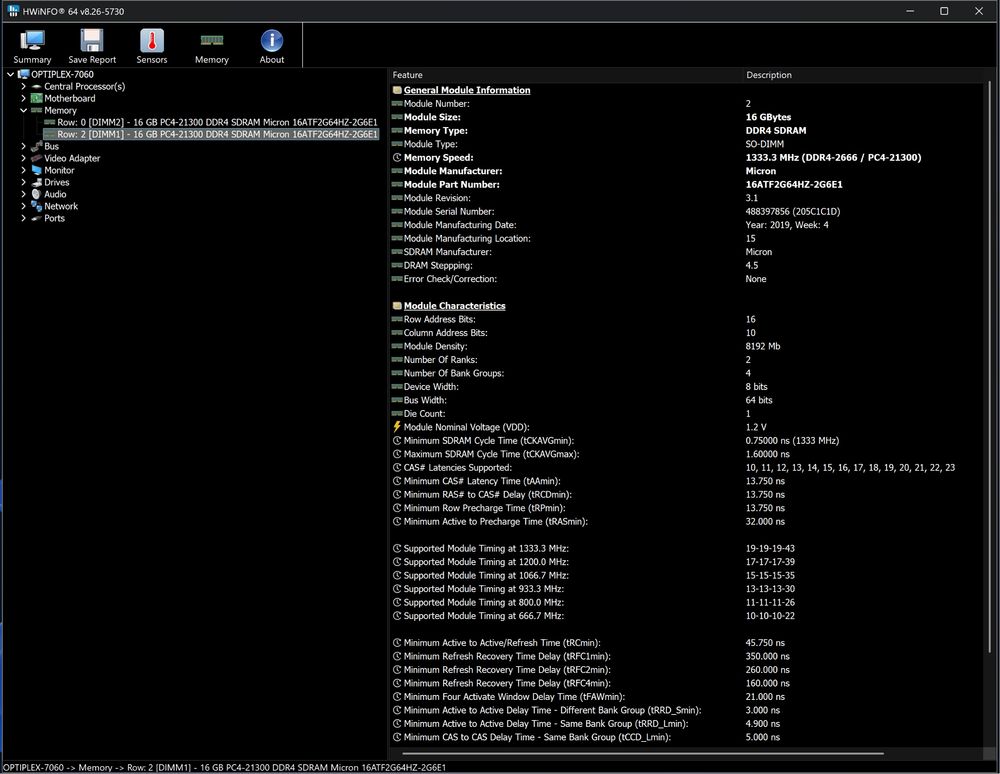Click the Video Adapter card icon
The width and height of the screenshot is (1000, 774).
tap(36, 158)
